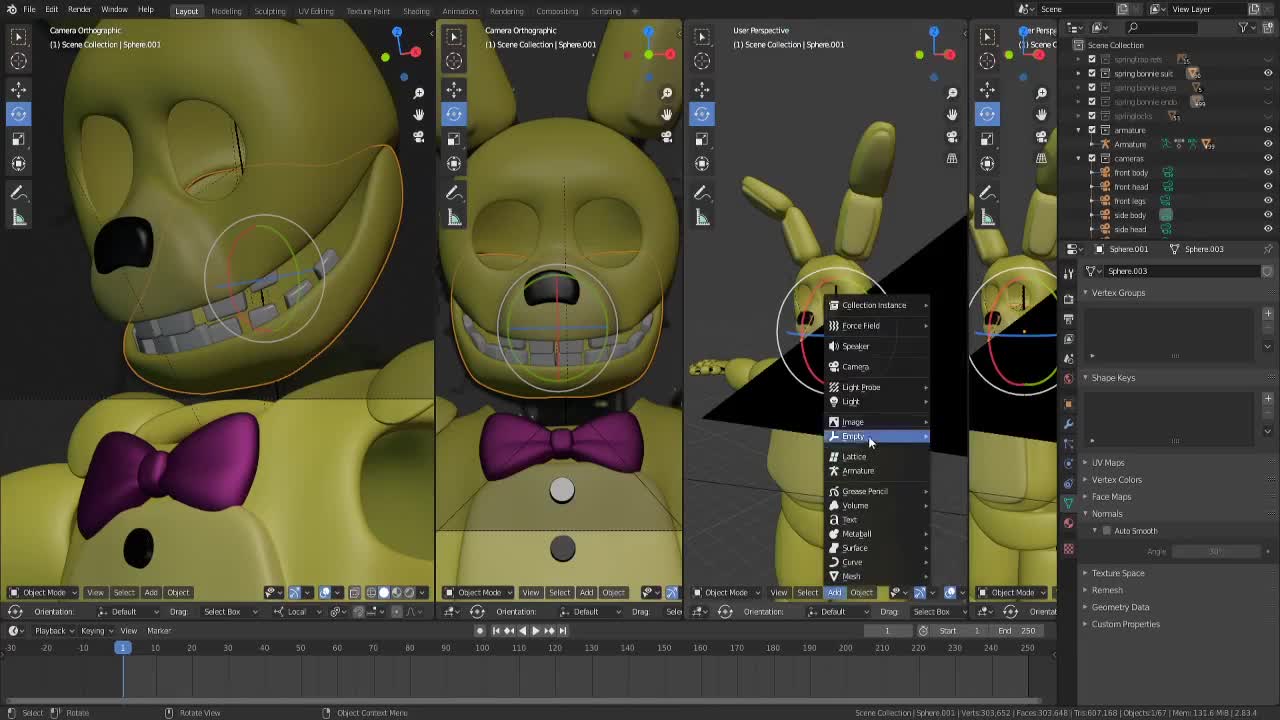Open Keying menu in timeline
Image resolution: width=1280 pixels, height=720 pixels.
coord(95,631)
